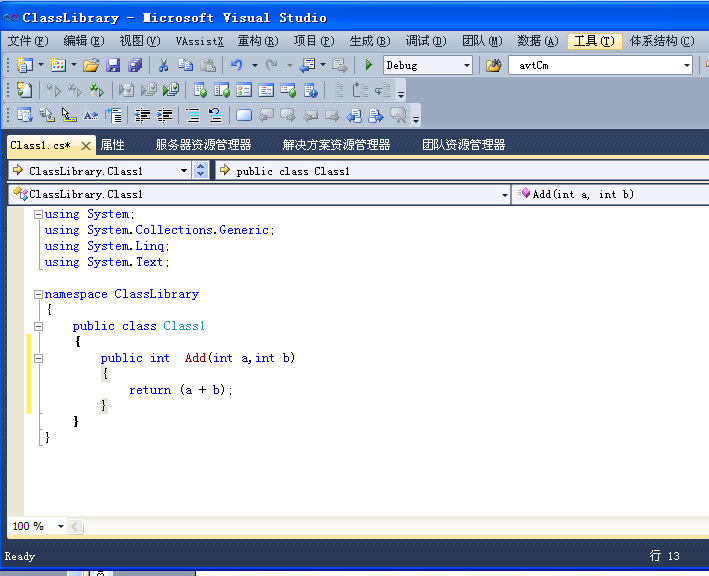Open the 100 % zoom level dropdown
Viewport: 709px width, 576px height.
click(x=60, y=526)
